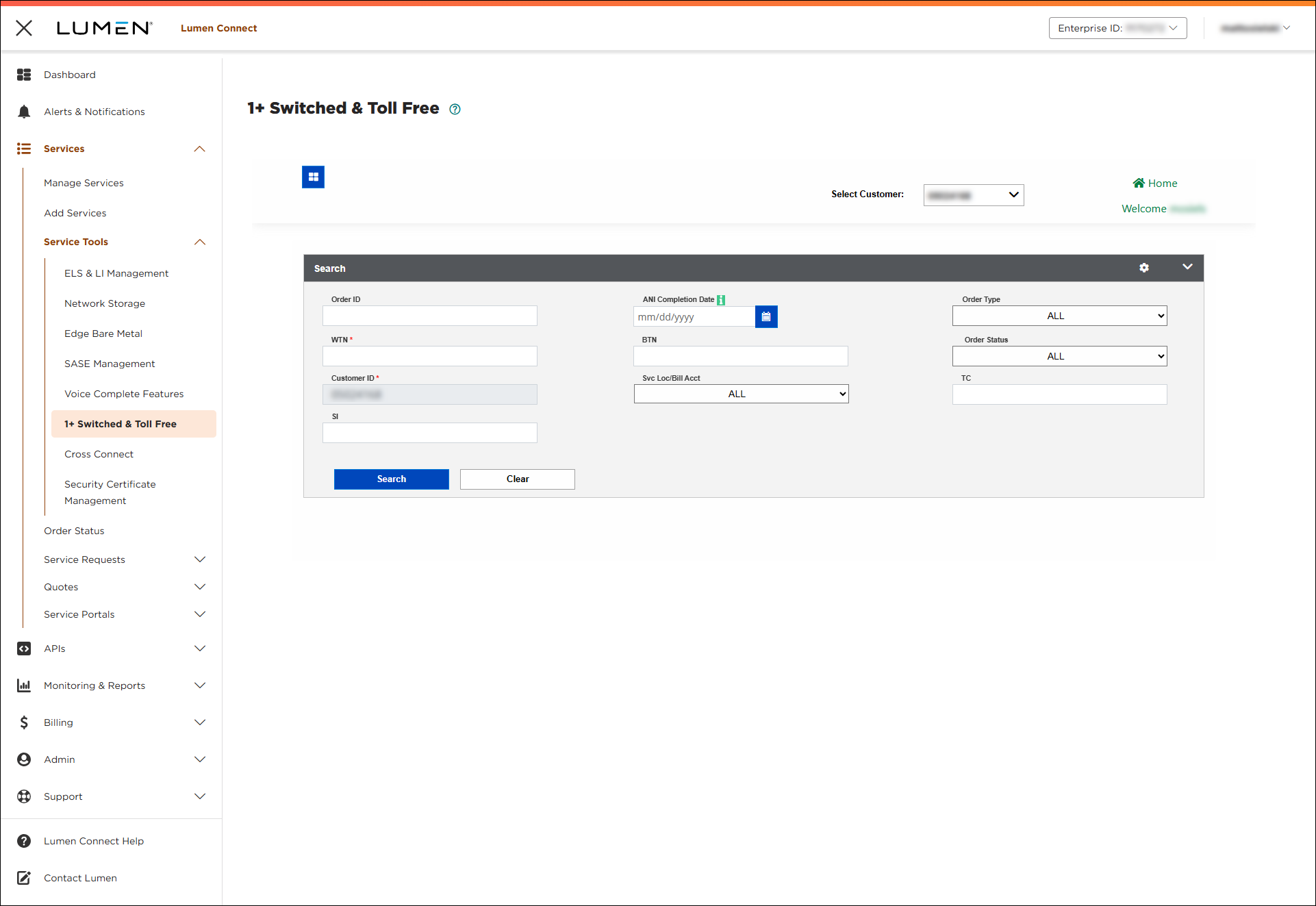Click the Lumen logo
The image size is (1316, 906).
(x=104, y=28)
